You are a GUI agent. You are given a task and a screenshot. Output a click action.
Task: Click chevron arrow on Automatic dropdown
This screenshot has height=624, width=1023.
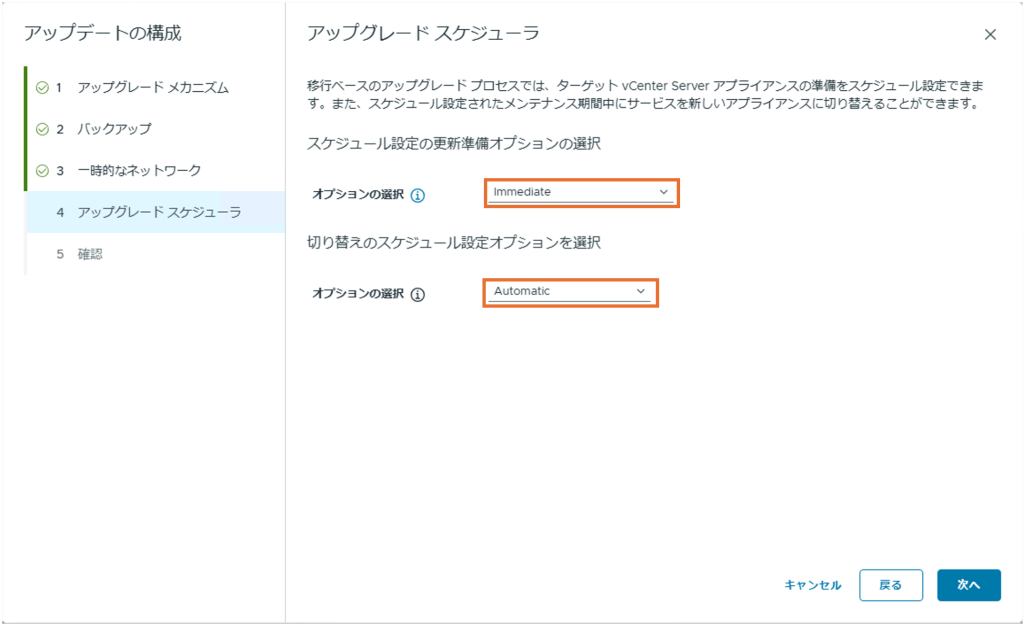click(642, 292)
